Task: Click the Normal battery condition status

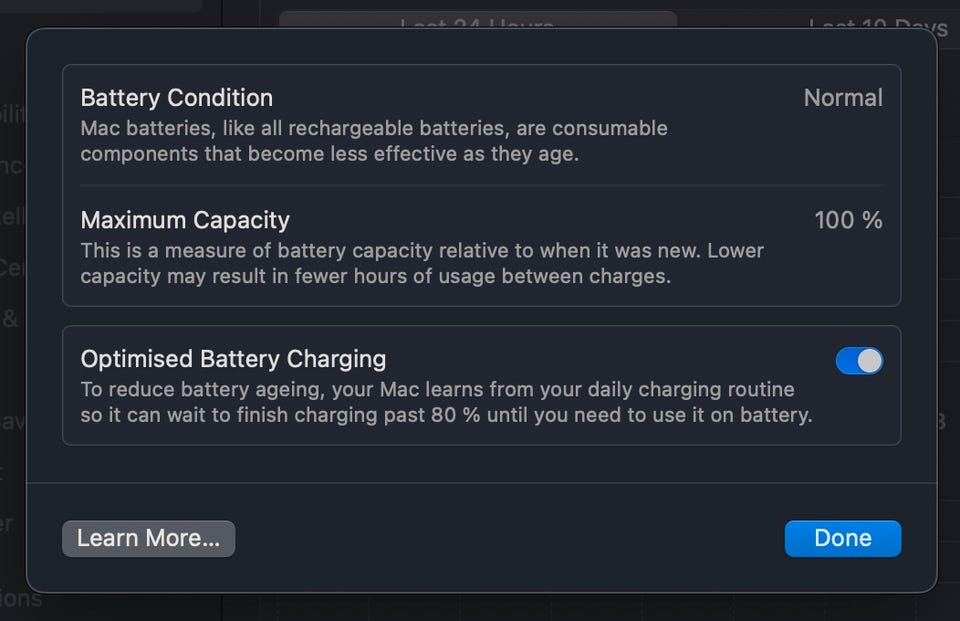Action: coord(843,98)
